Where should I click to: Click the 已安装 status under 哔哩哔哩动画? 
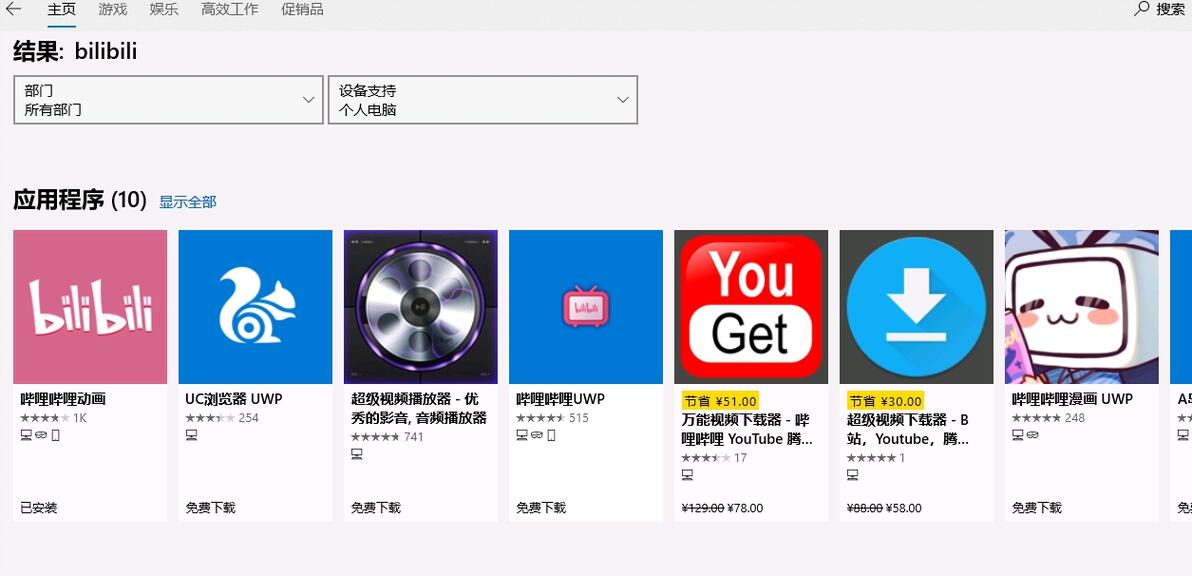coord(38,508)
